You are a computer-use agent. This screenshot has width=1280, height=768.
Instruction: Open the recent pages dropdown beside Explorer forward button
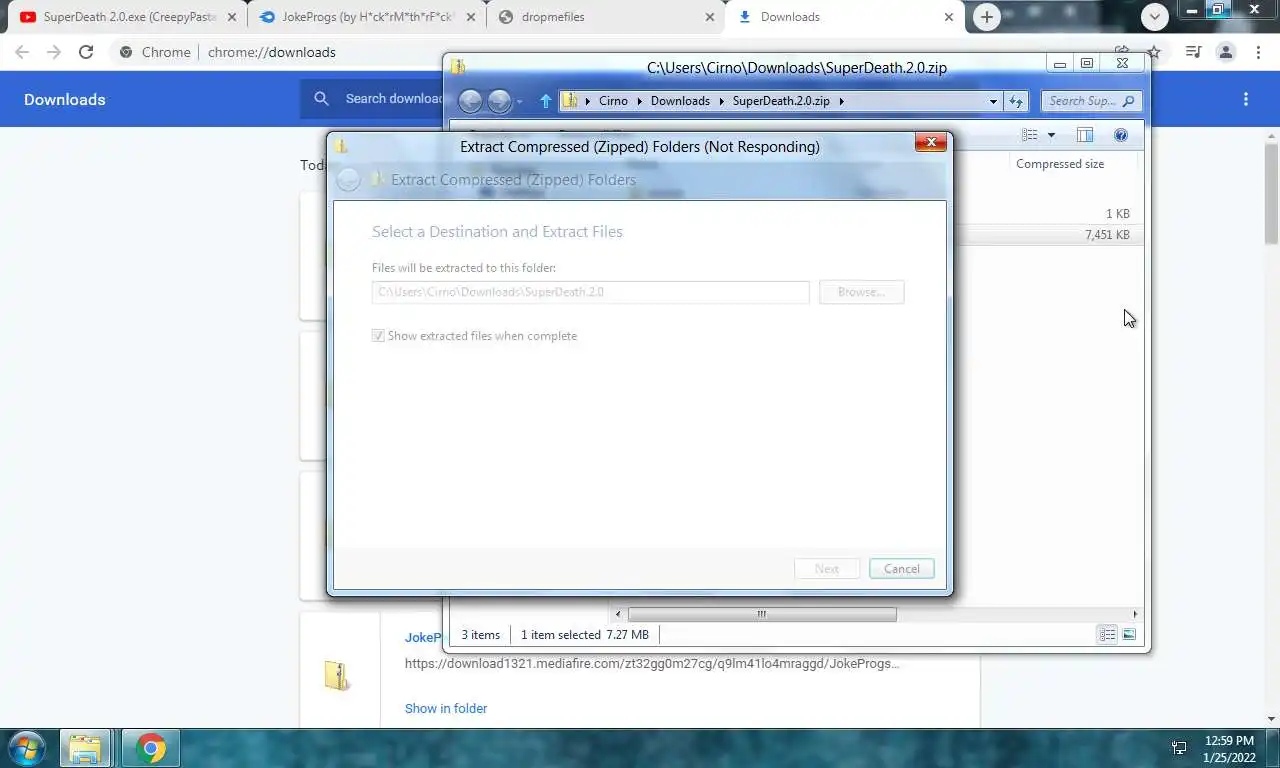(x=519, y=102)
